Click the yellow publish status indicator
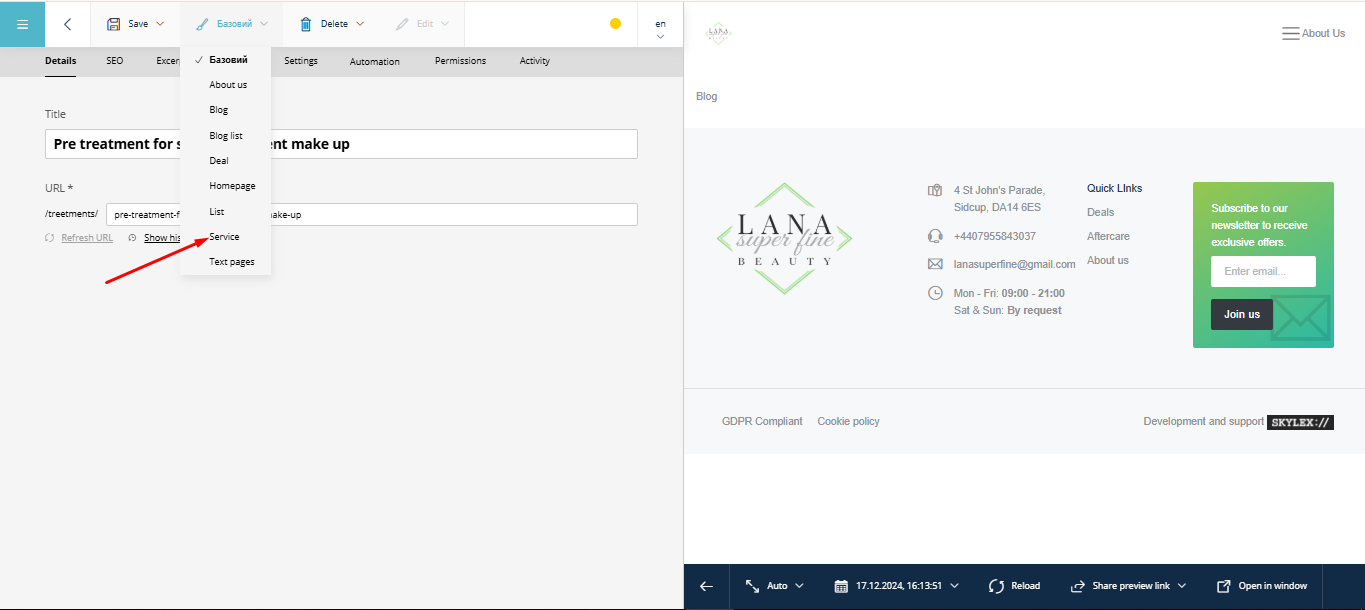This screenshot has width=1365, height=610. (x=615, y=24)
